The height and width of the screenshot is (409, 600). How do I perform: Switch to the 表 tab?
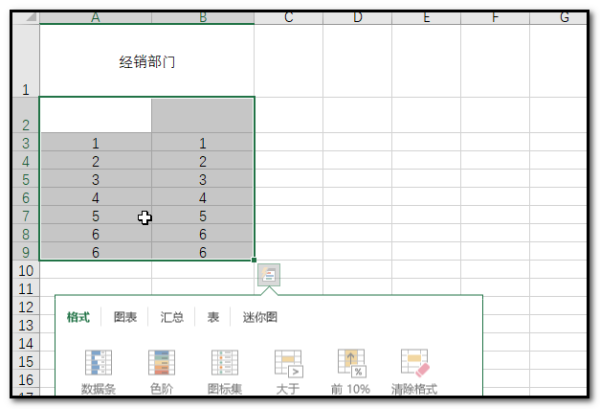pyautogui.click(x=213, y=317)
